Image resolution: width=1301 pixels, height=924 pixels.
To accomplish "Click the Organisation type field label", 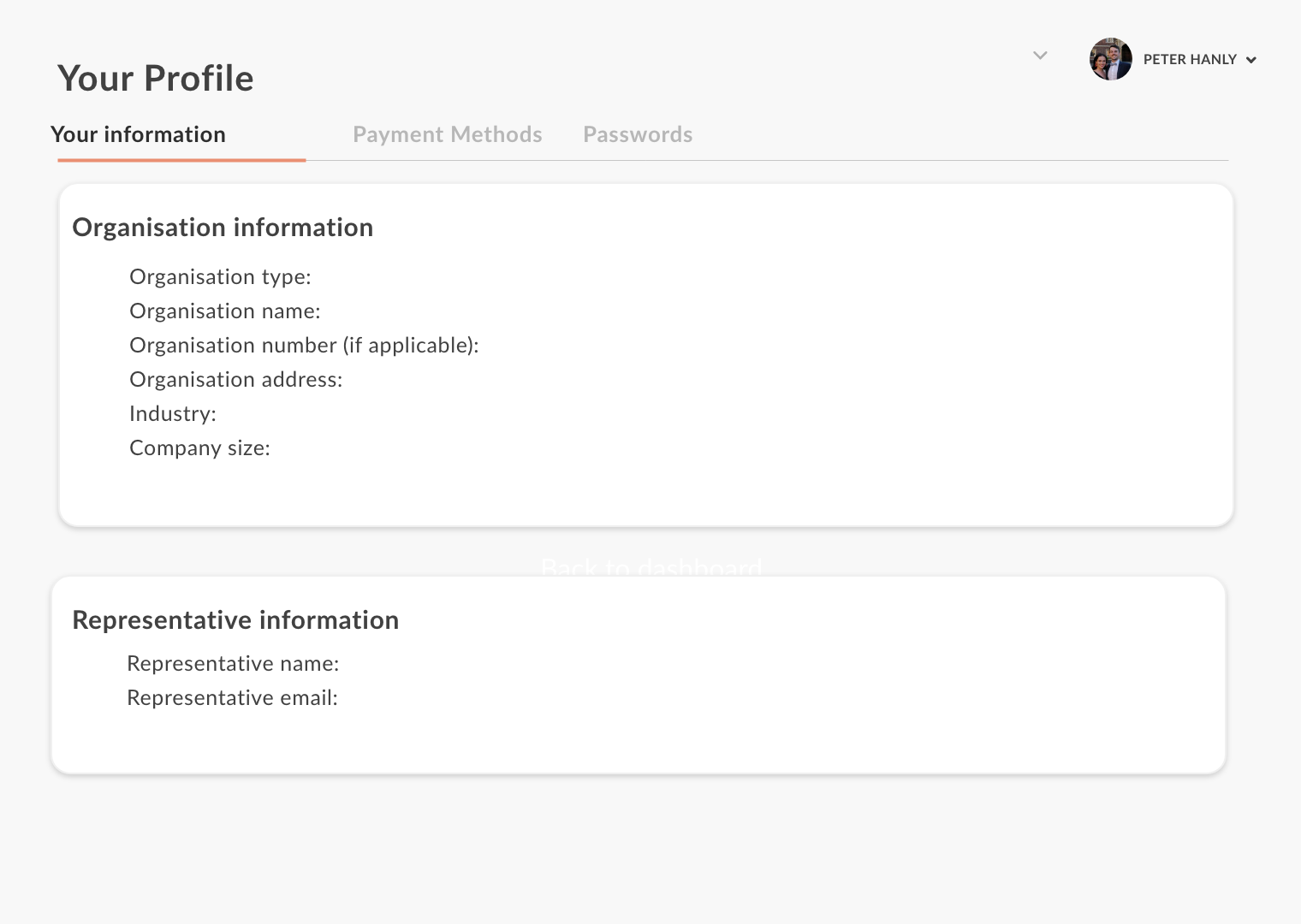I will pyautogui.click(x=220, y=277).
